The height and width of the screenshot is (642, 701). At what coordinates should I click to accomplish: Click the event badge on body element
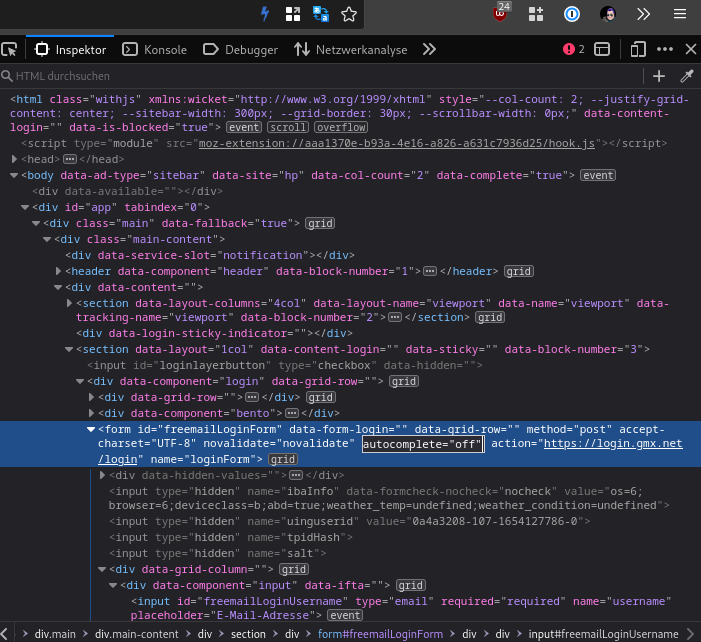click(x=598, y=175)
